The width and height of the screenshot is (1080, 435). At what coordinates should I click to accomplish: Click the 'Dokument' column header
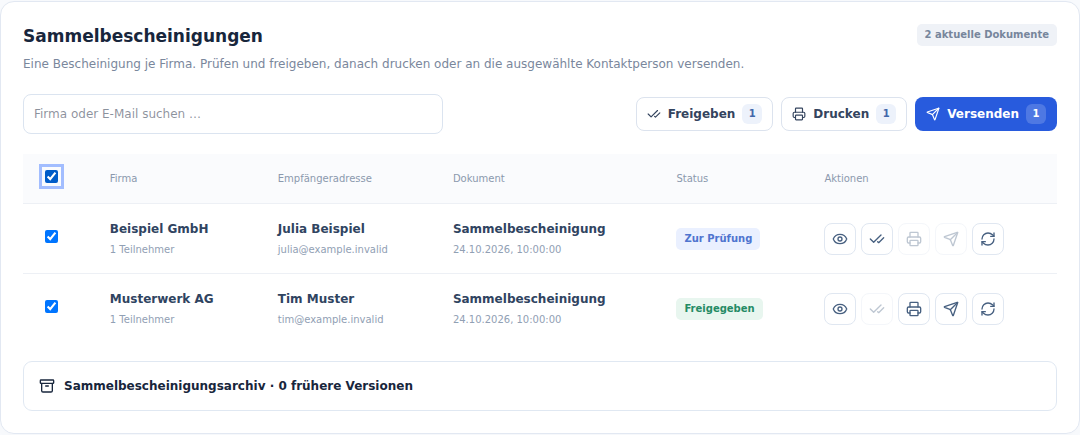click(x=479, y=178)
